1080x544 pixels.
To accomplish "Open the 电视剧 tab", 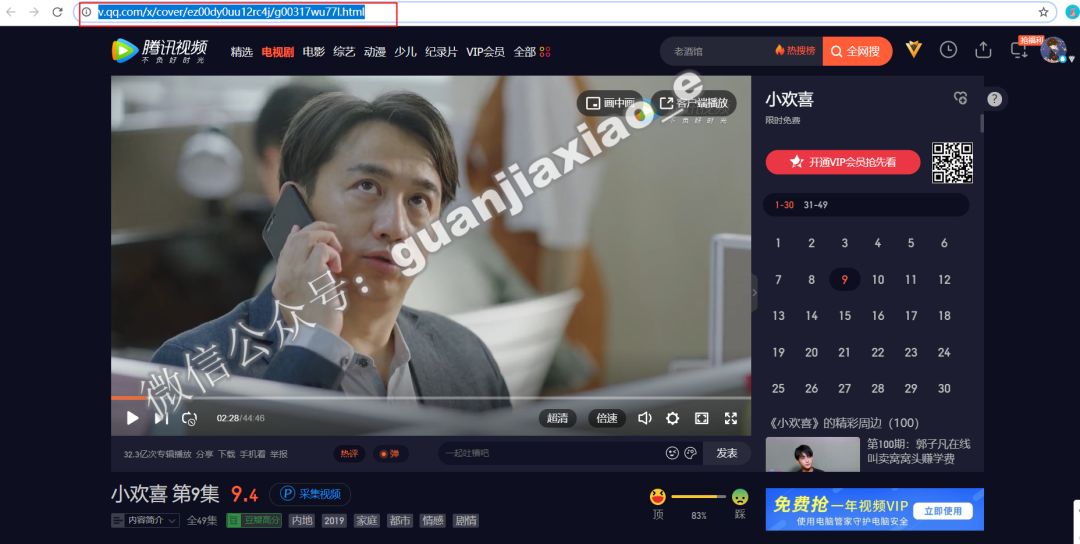I will (278, 52).
